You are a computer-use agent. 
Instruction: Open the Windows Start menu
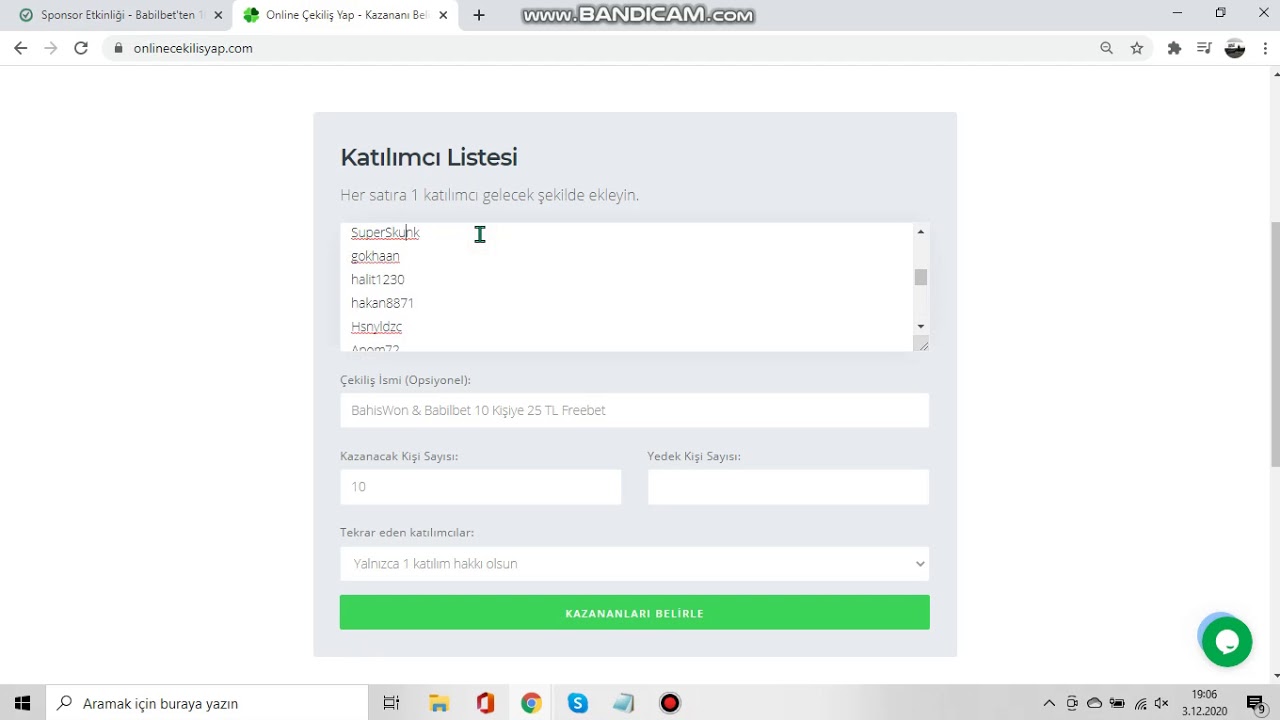tap(23, 703)
